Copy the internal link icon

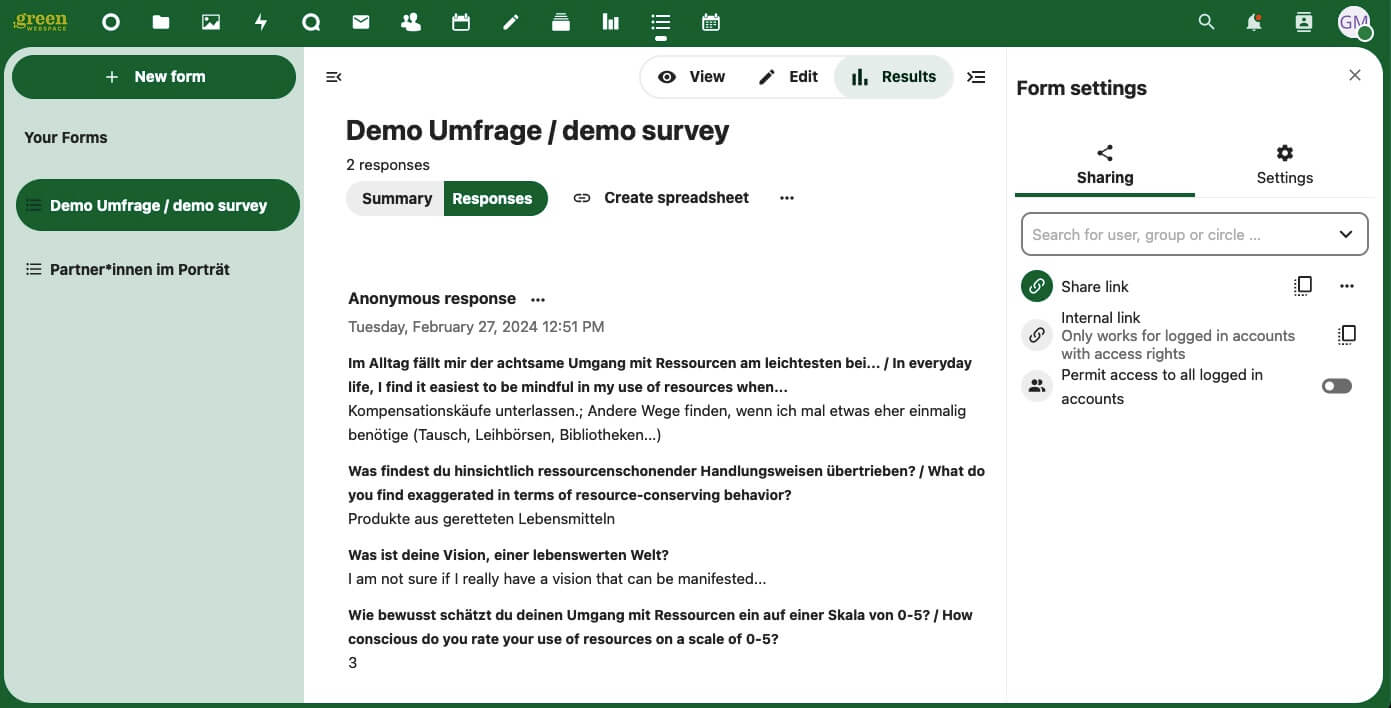(x=1346, y=335)
